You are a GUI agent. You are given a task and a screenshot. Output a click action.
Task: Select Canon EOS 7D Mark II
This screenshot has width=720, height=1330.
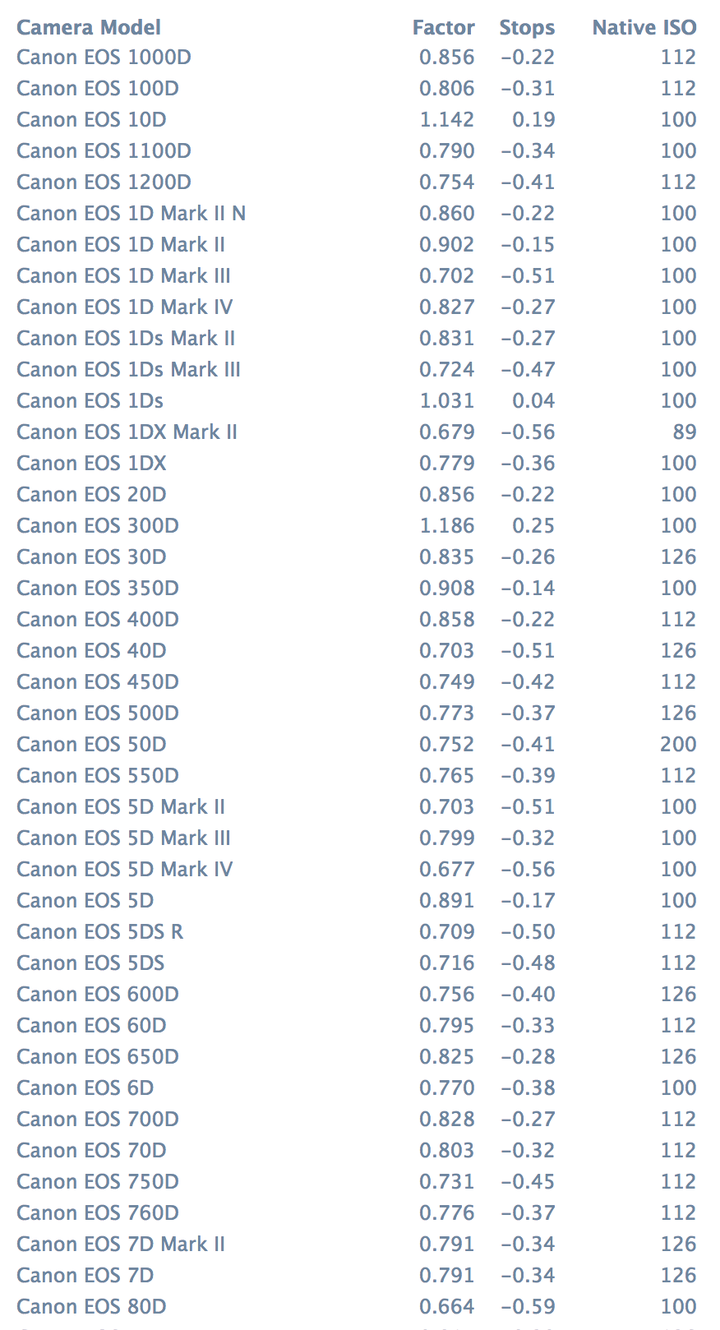[121, 1244]
